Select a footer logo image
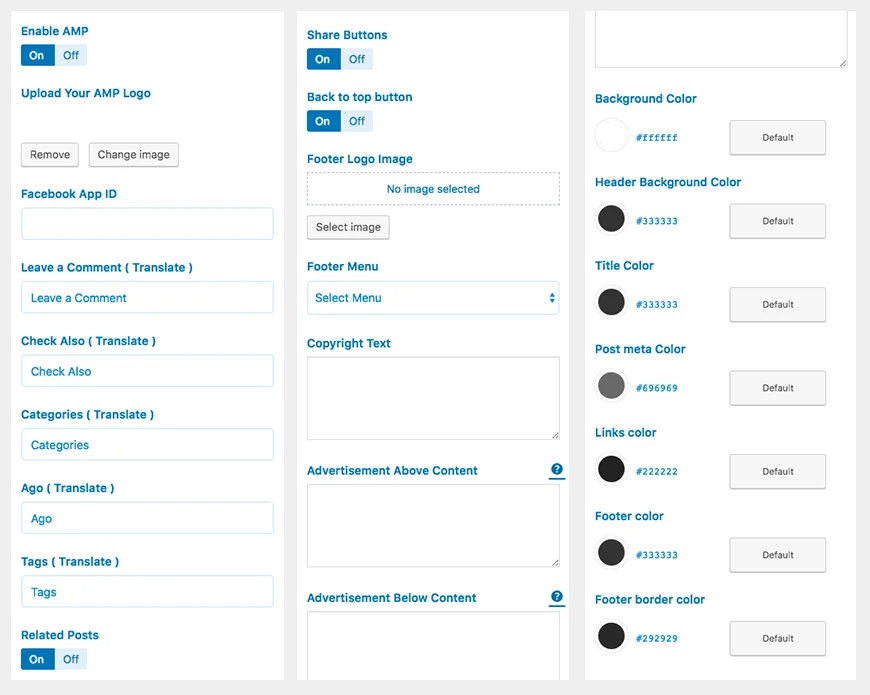The image size is (870, 695). point(348,228)
